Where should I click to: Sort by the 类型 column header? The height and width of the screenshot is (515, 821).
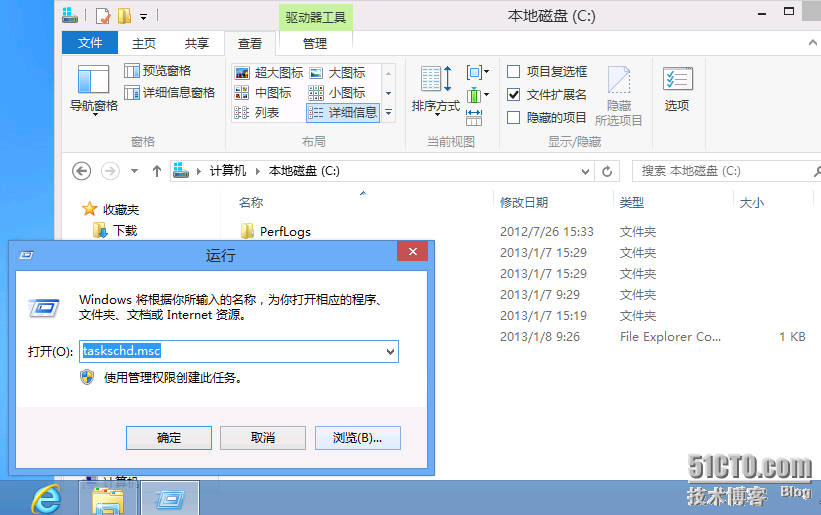(x=632, y=203)
